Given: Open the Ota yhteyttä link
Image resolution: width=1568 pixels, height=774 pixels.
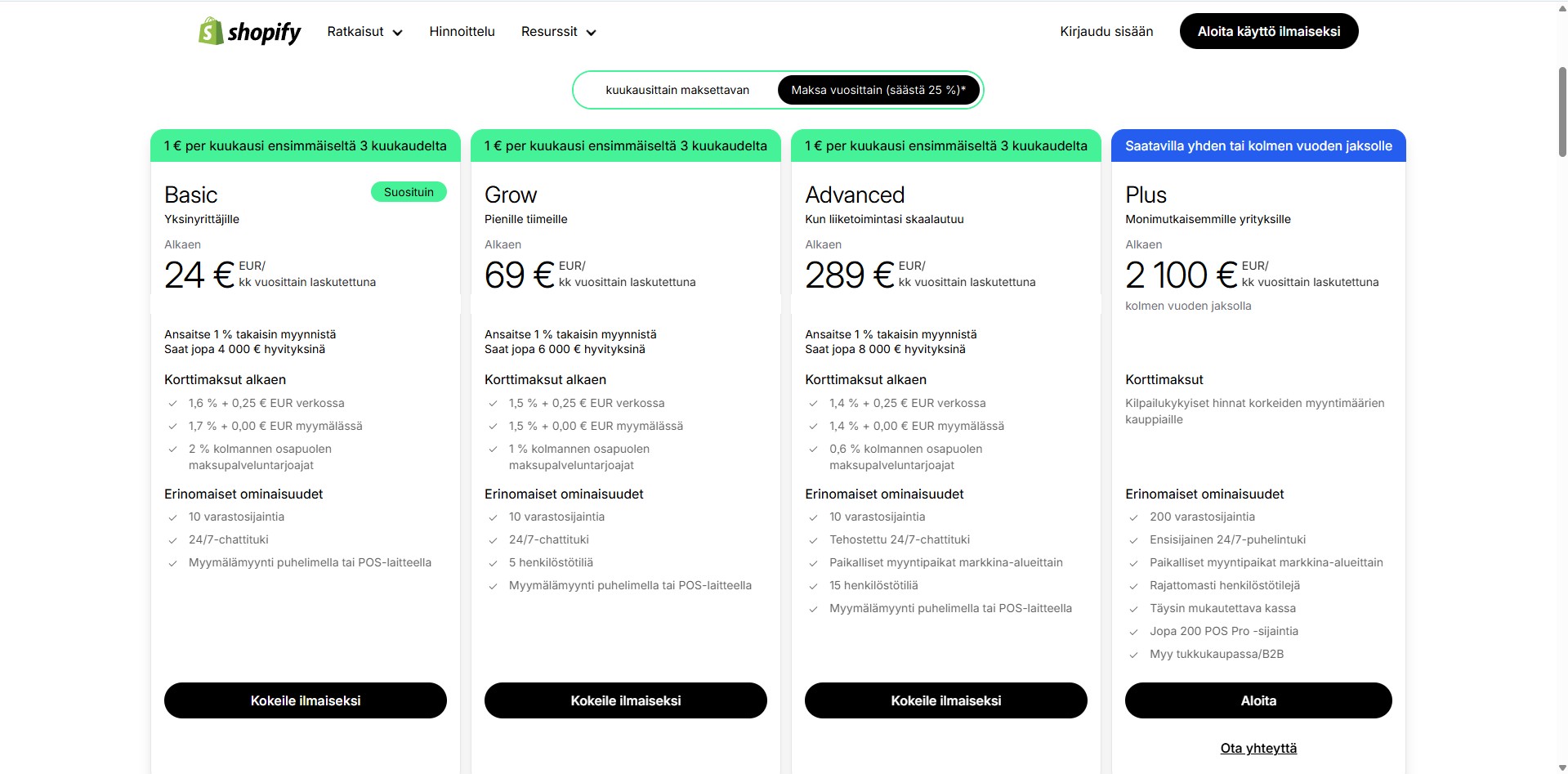Looking at the screenshot, I should 1258,748.
